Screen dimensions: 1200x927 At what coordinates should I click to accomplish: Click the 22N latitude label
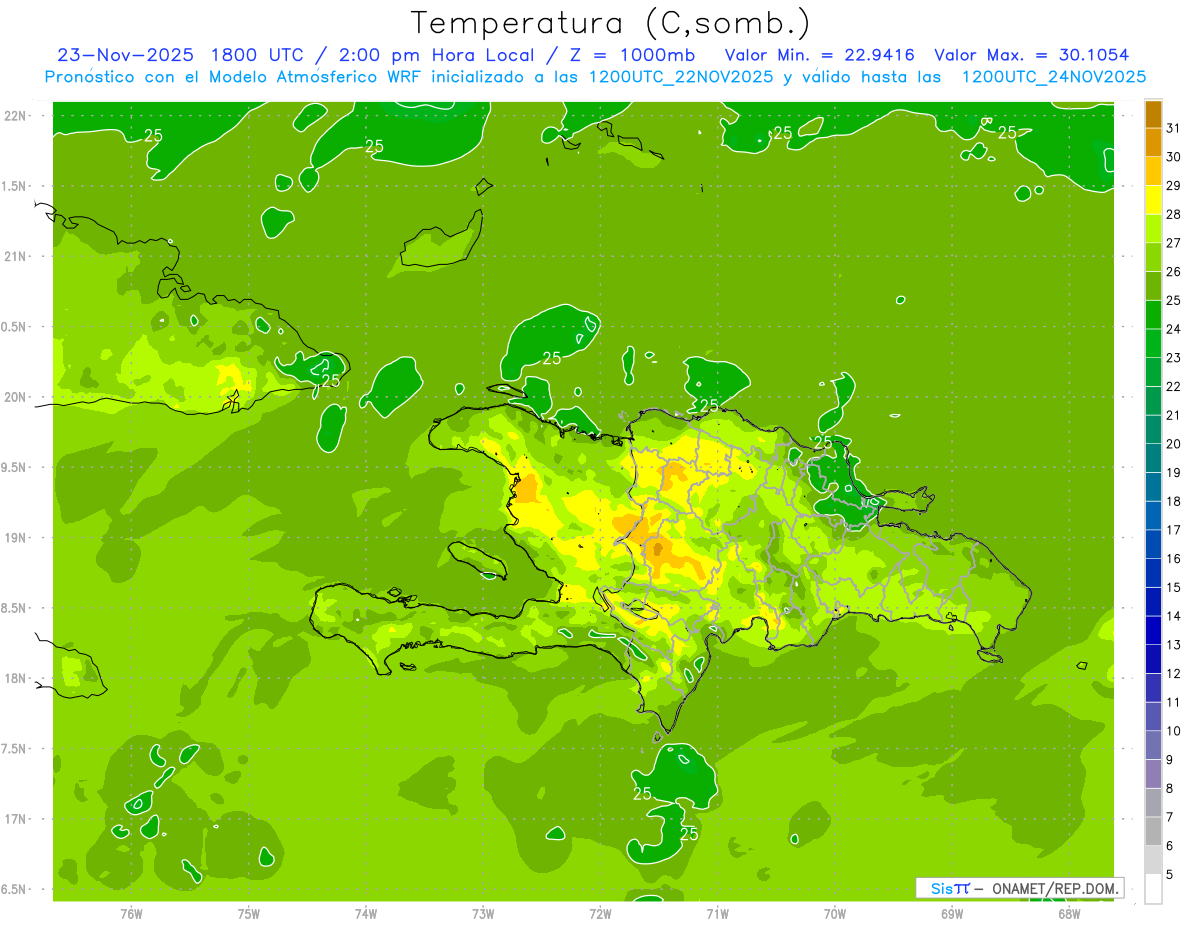(x=15, y=116)
